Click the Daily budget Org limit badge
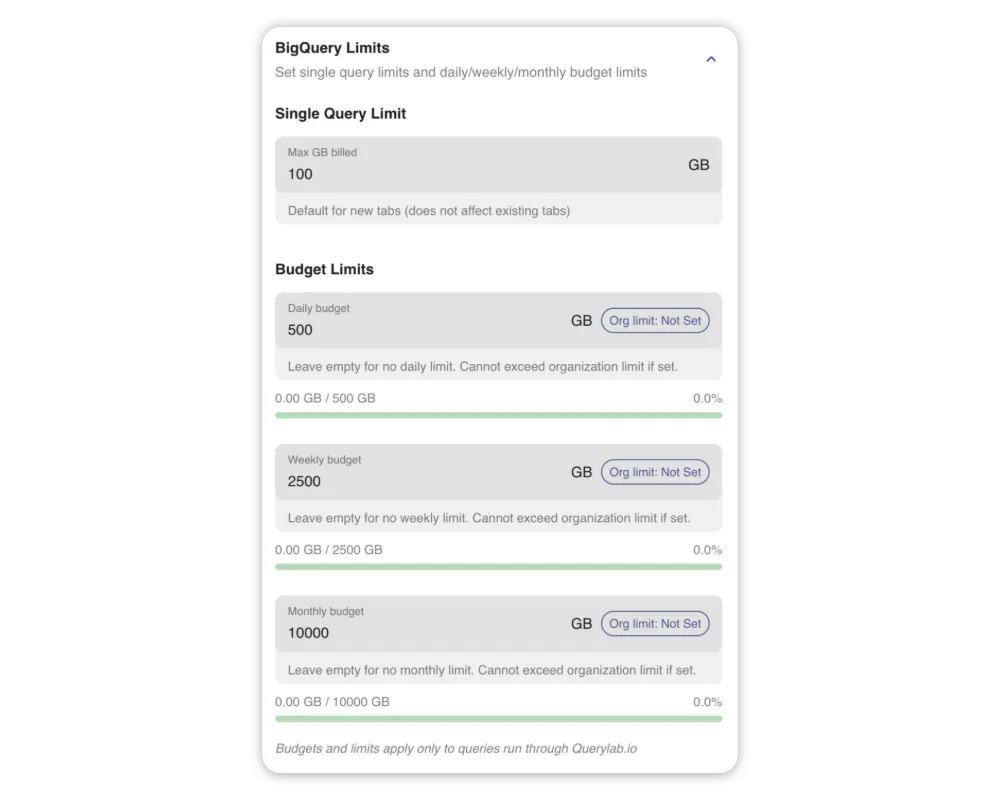 (655, 321)
